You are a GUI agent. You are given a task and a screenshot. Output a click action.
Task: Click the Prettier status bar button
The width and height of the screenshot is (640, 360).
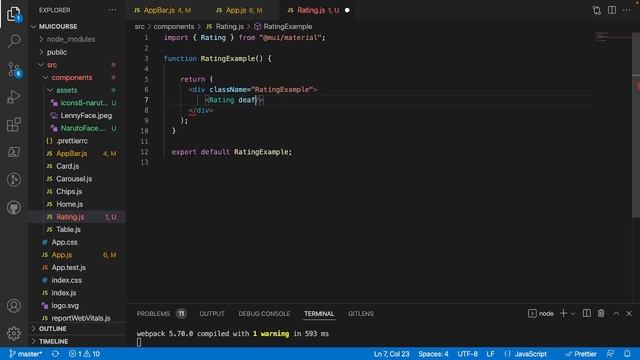(581, 354)
